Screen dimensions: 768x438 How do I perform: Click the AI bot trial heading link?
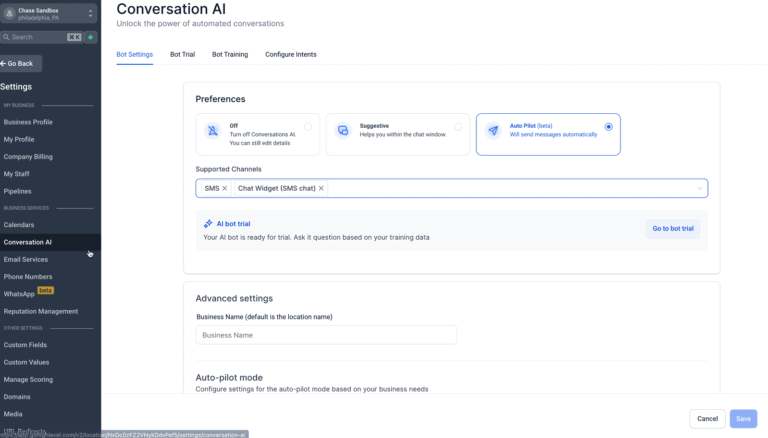234,223
